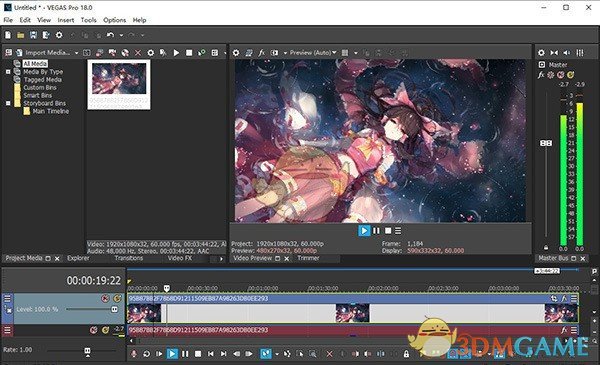Open event FX on the video clip
This screenshot has height=365, width=600.
point(564,298)
